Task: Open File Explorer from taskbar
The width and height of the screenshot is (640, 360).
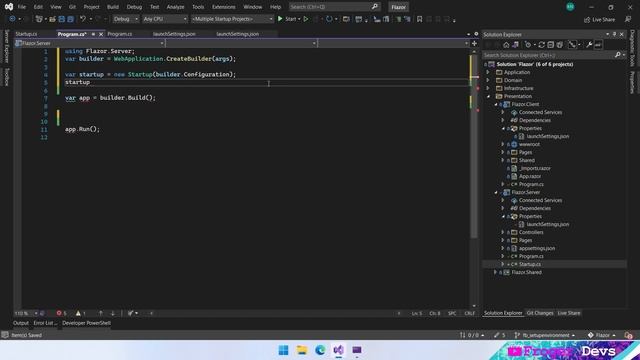Action: (x=302, y=350)
